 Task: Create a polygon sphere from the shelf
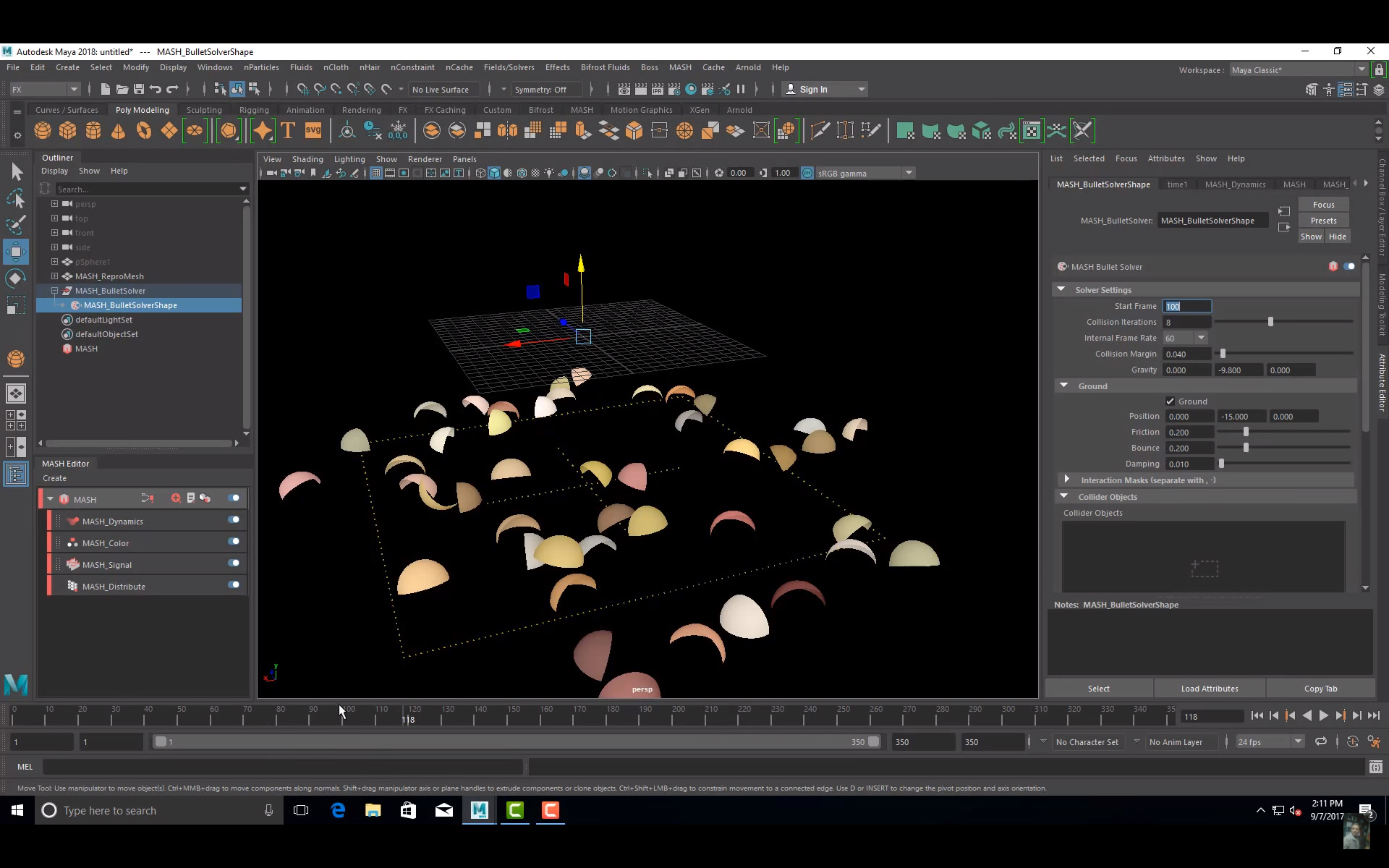42,130
